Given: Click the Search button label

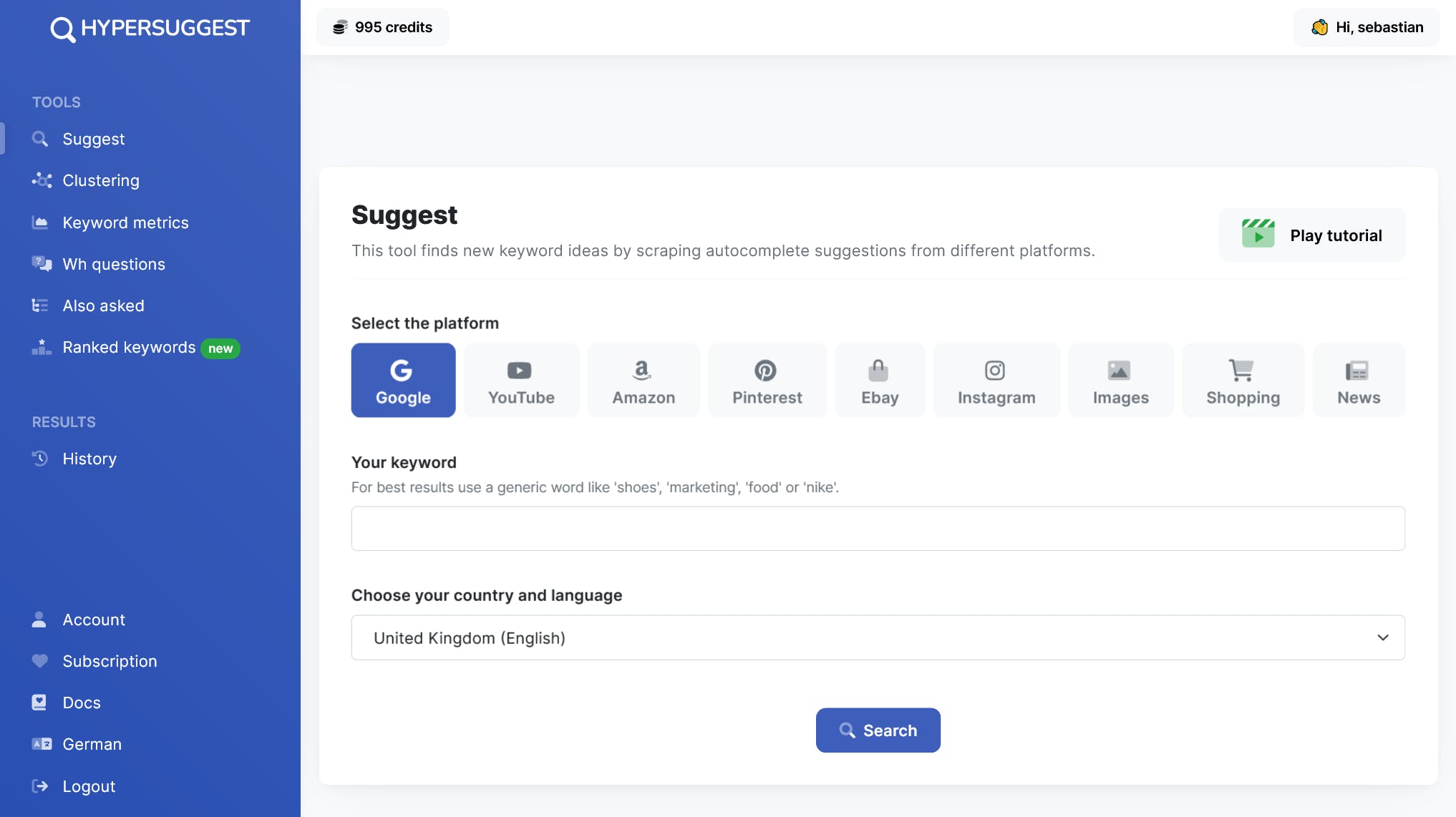Looking at the screenshot, I should (x=890, y=730).
